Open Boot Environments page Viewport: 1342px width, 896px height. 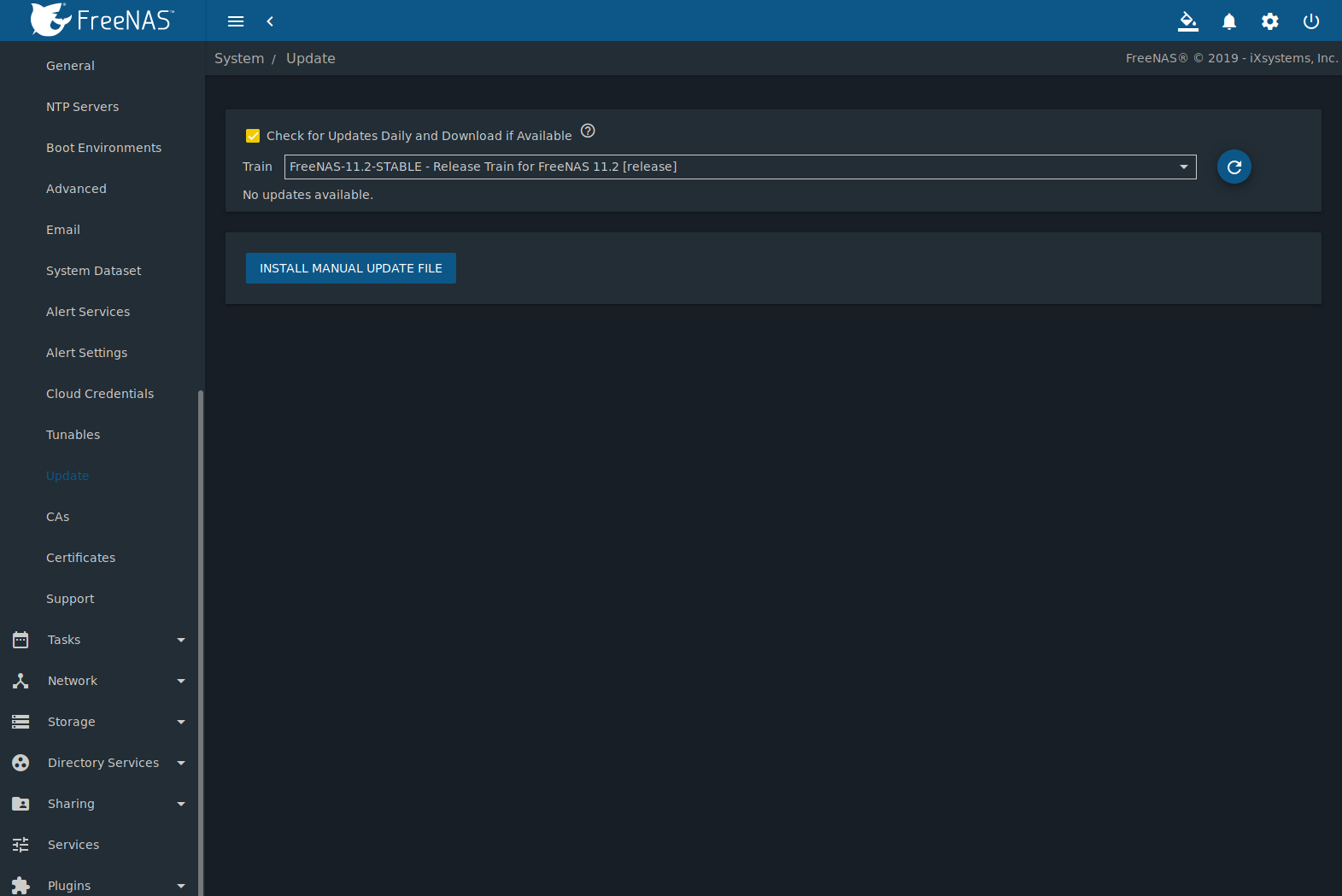click(103, 148)
